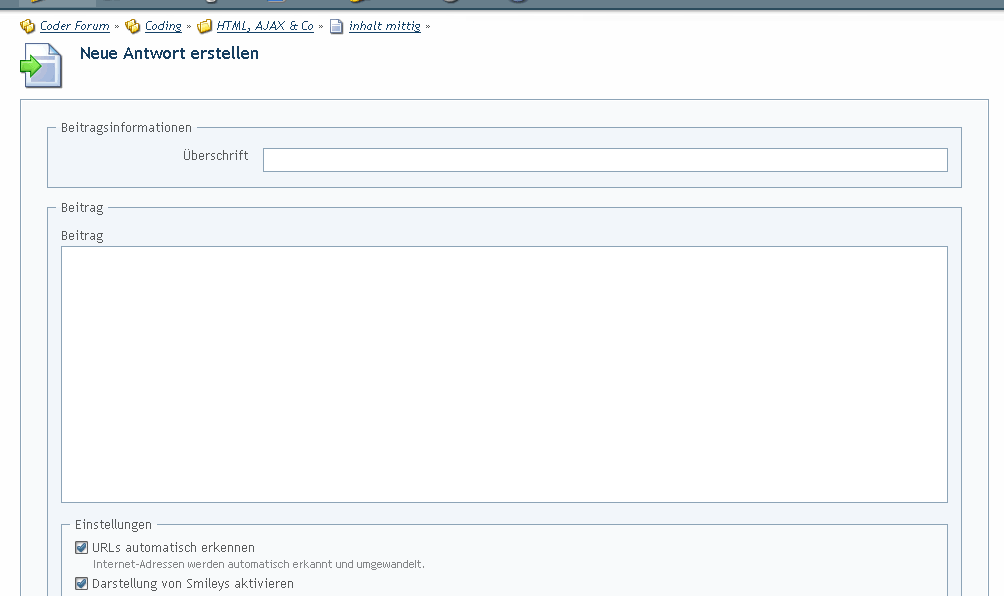
Task: Click the HTML, AJAX & Co folder icon
Action: (205, 27)
